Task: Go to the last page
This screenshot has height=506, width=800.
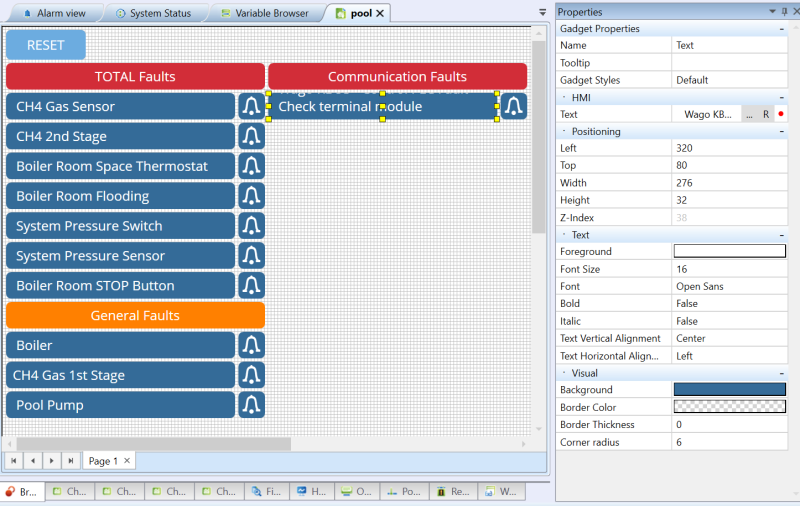Action: click(70, 461)
